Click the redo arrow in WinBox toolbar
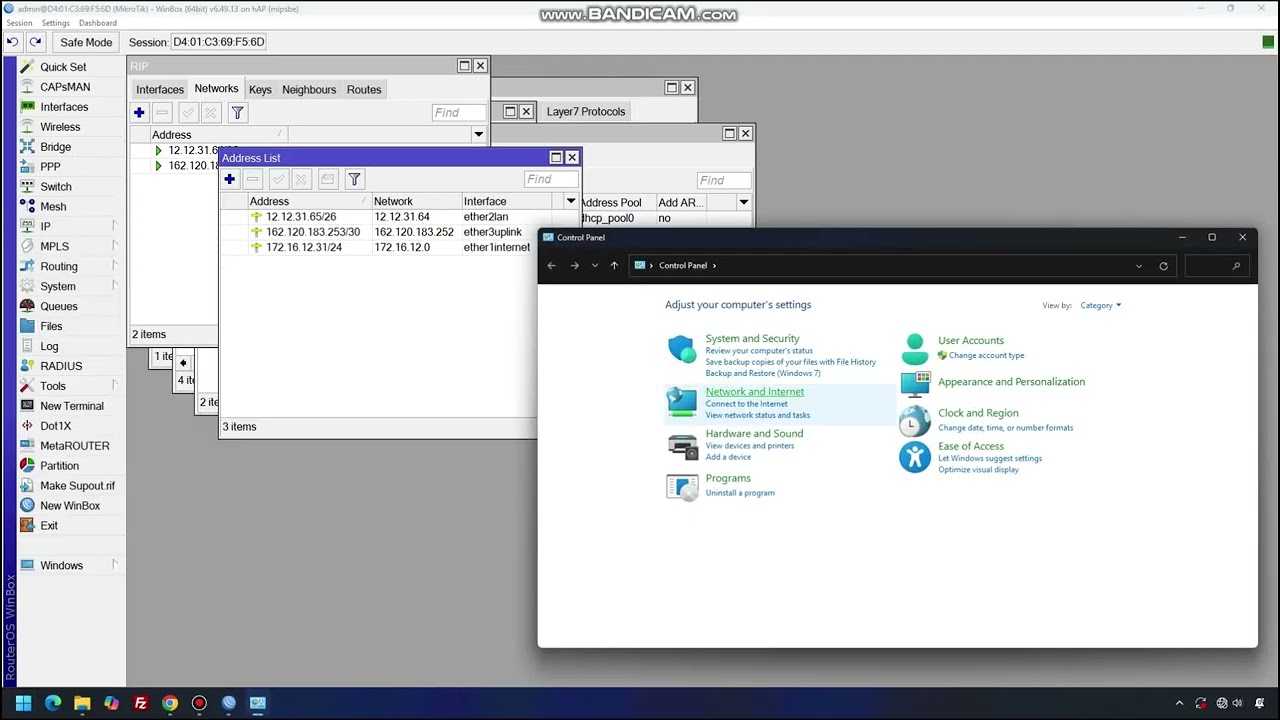This screenshot has width=1280, height=720. click(36, 42)
